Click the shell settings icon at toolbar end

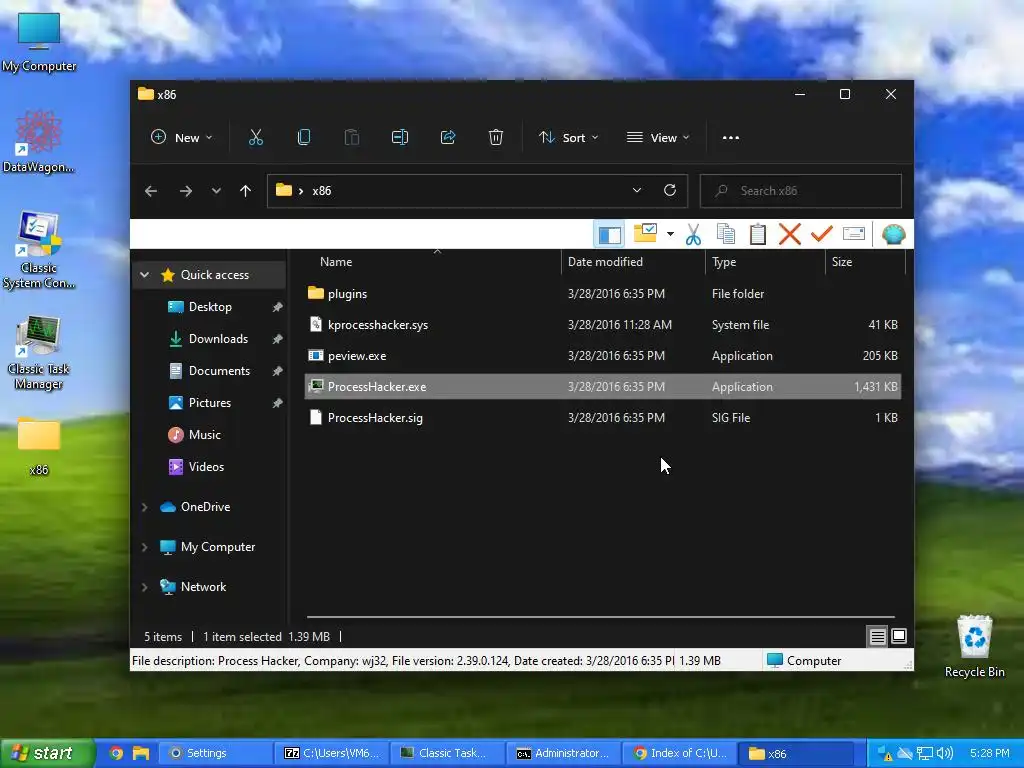tap(893, 234)
